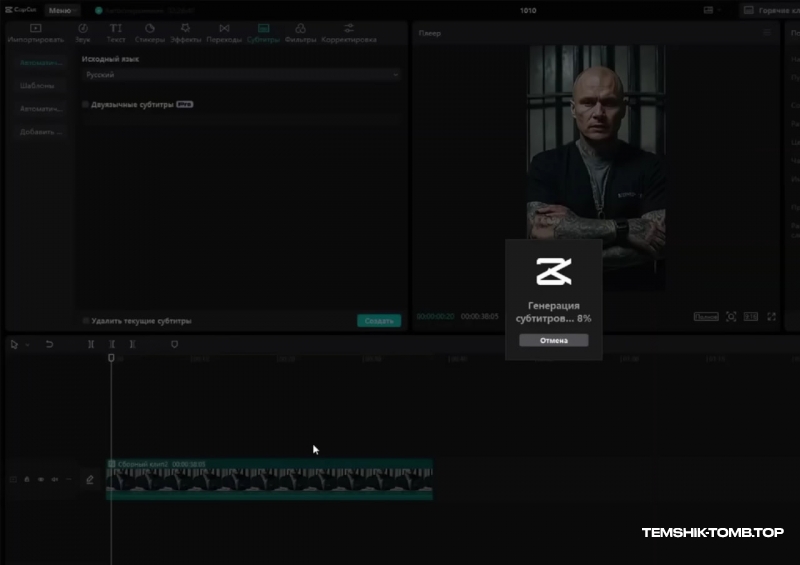This screenshot has height=565, width=800.
Task: Mute the video track audio
Action: point(55,479)
